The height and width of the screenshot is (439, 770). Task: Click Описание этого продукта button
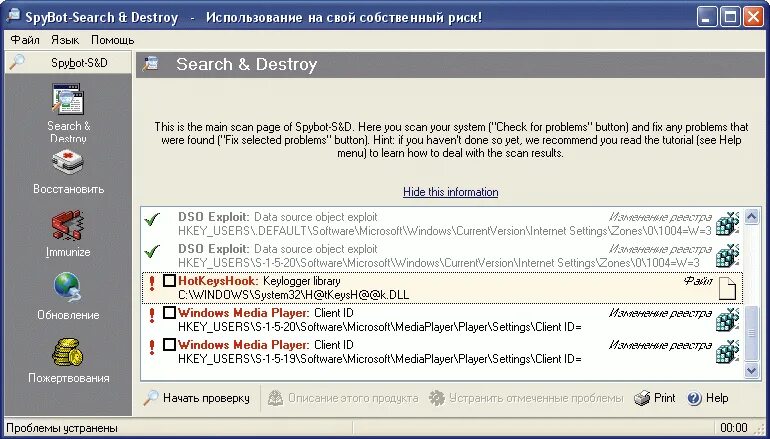343,398
